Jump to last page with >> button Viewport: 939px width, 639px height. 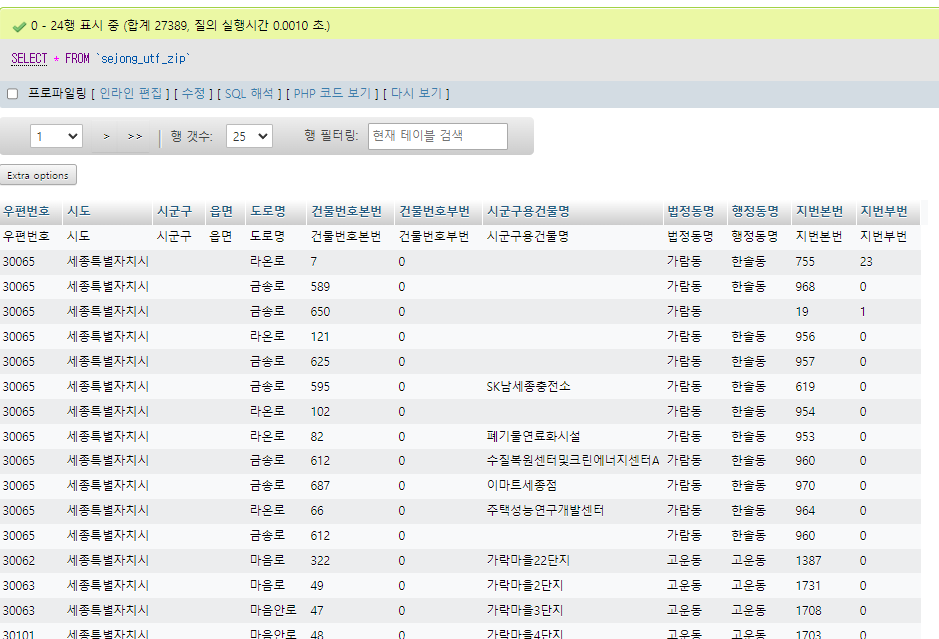click(135, 137)
